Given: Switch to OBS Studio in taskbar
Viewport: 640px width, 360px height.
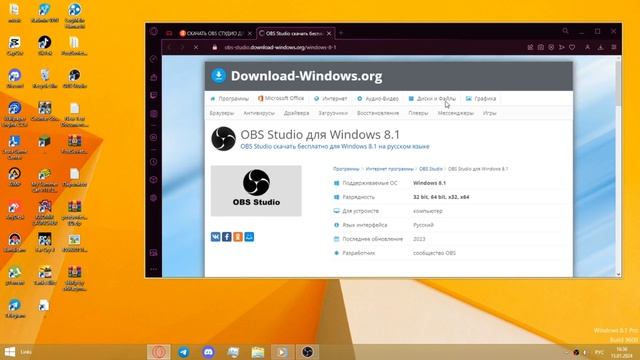Looking at the screenshot, I should 307,352.
